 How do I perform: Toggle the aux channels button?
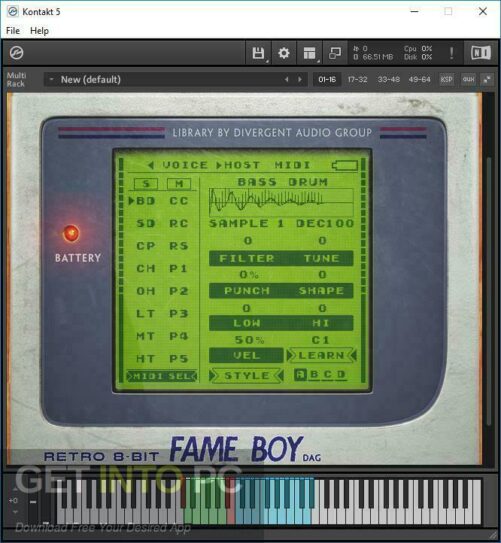coord(468,79)
